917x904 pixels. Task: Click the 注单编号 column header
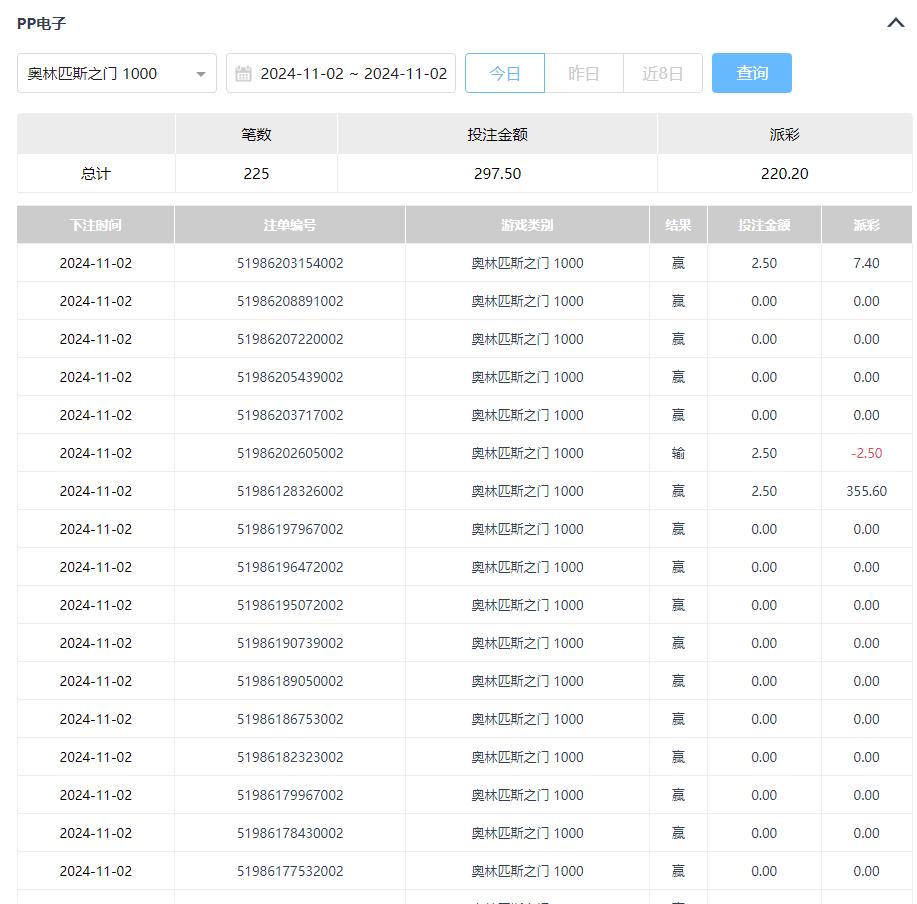pyautogui.click(x=290, y=225)
